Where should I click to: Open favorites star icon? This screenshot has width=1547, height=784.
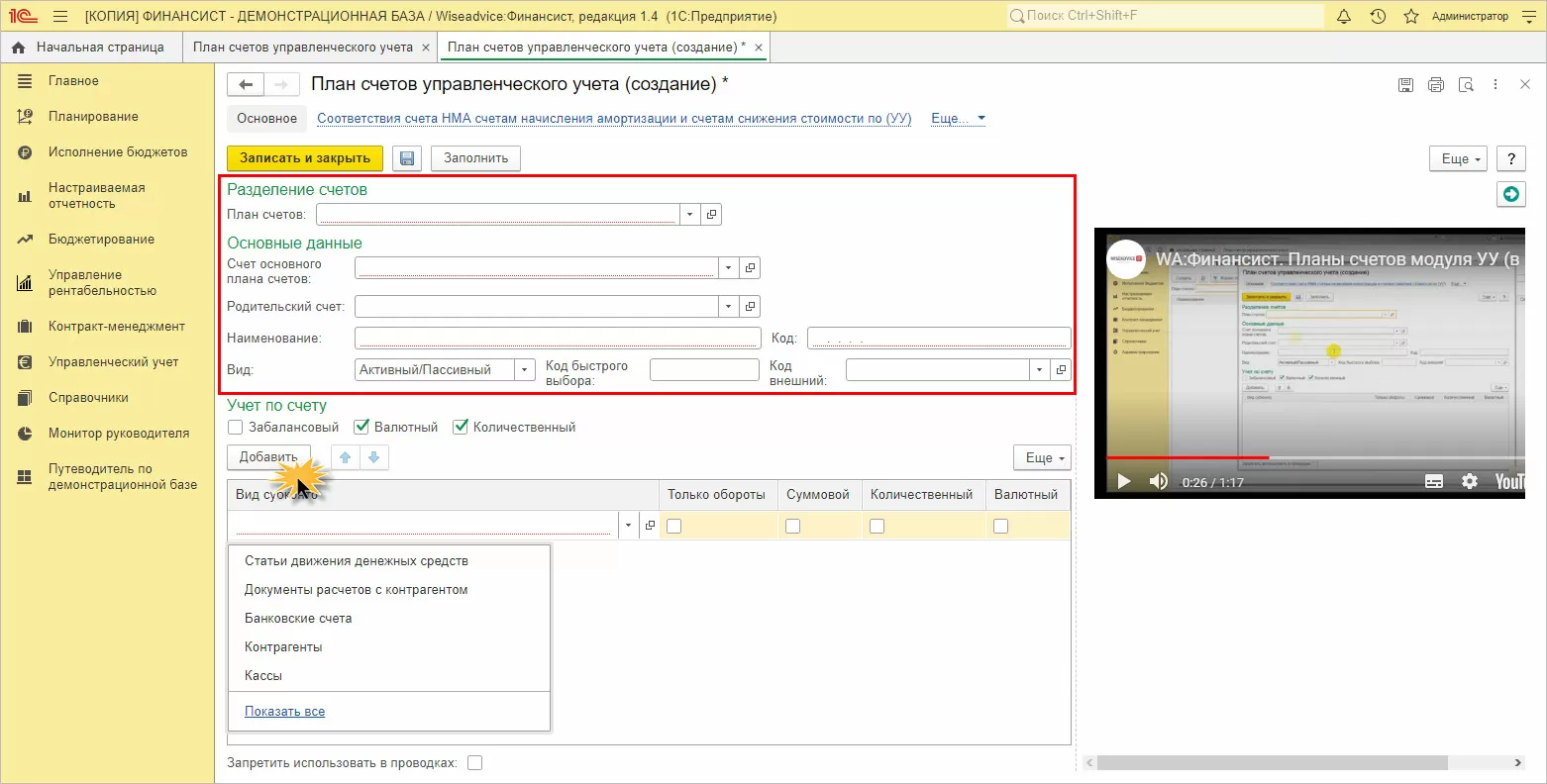(1411, 16)
